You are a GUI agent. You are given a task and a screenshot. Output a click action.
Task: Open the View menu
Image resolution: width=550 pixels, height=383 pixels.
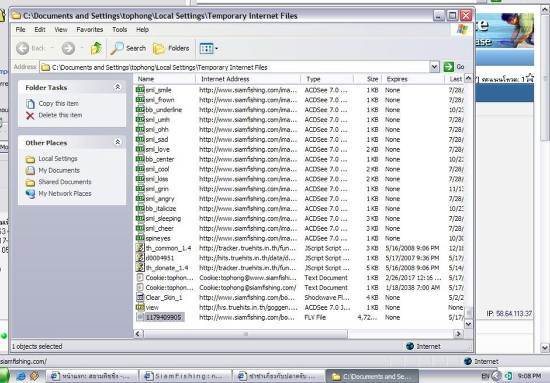(61, 29)
